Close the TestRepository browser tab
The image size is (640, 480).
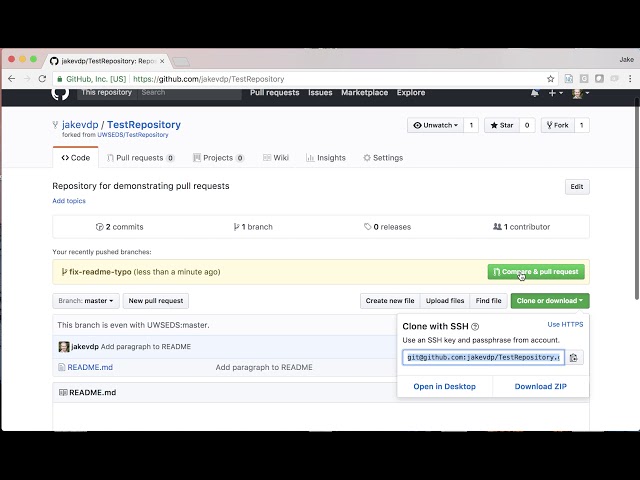162,61
